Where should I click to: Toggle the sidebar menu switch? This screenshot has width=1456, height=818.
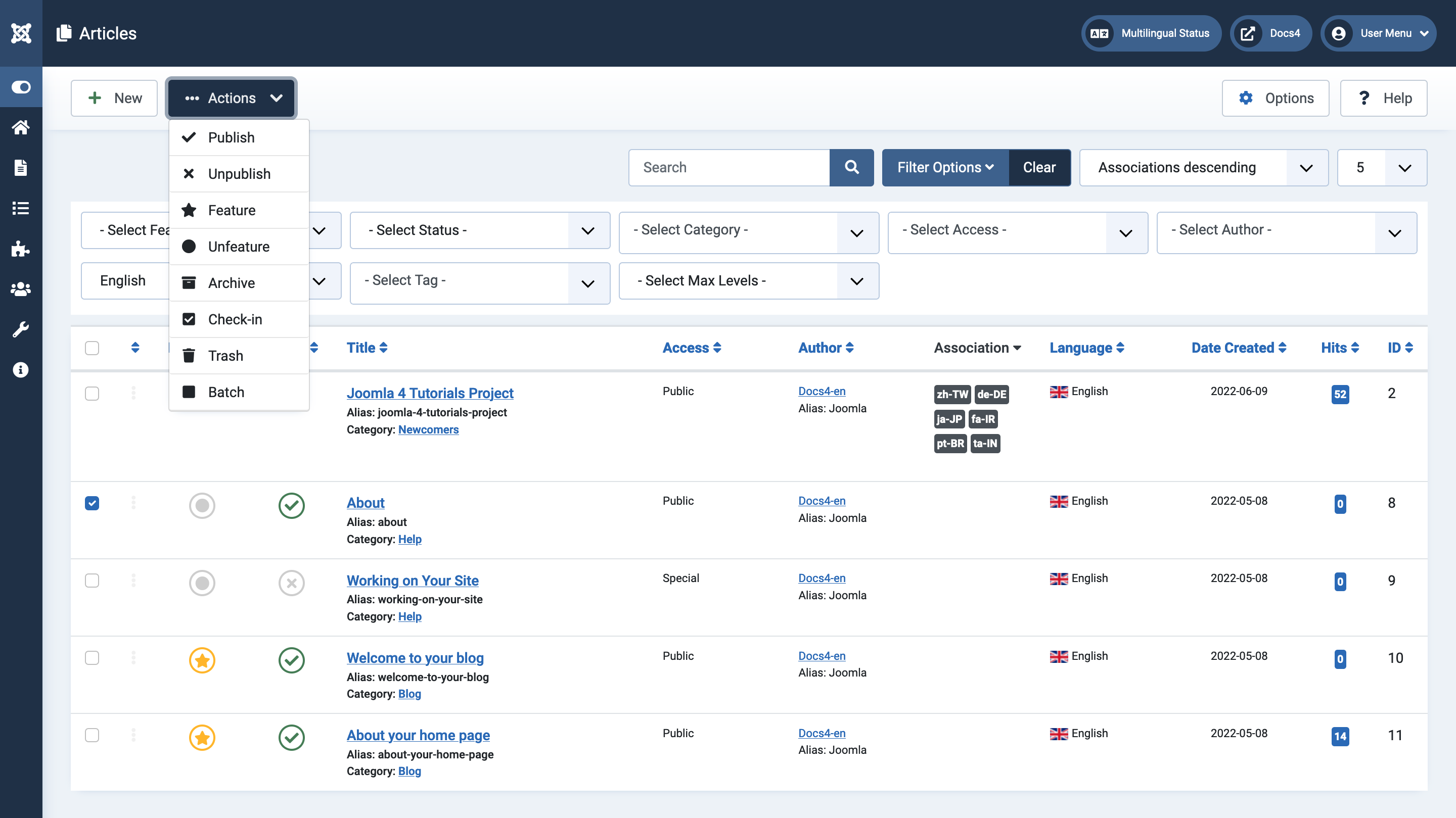[x=21, y=87]
